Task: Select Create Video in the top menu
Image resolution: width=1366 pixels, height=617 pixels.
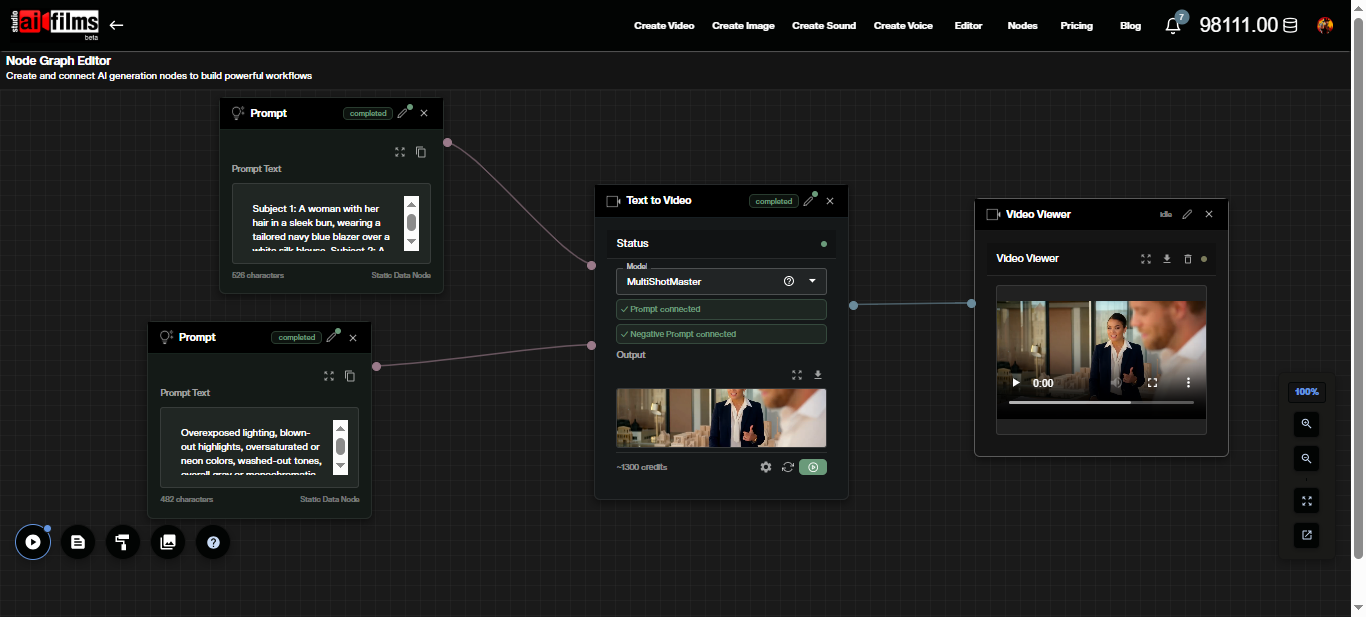Action: point(664,25)
